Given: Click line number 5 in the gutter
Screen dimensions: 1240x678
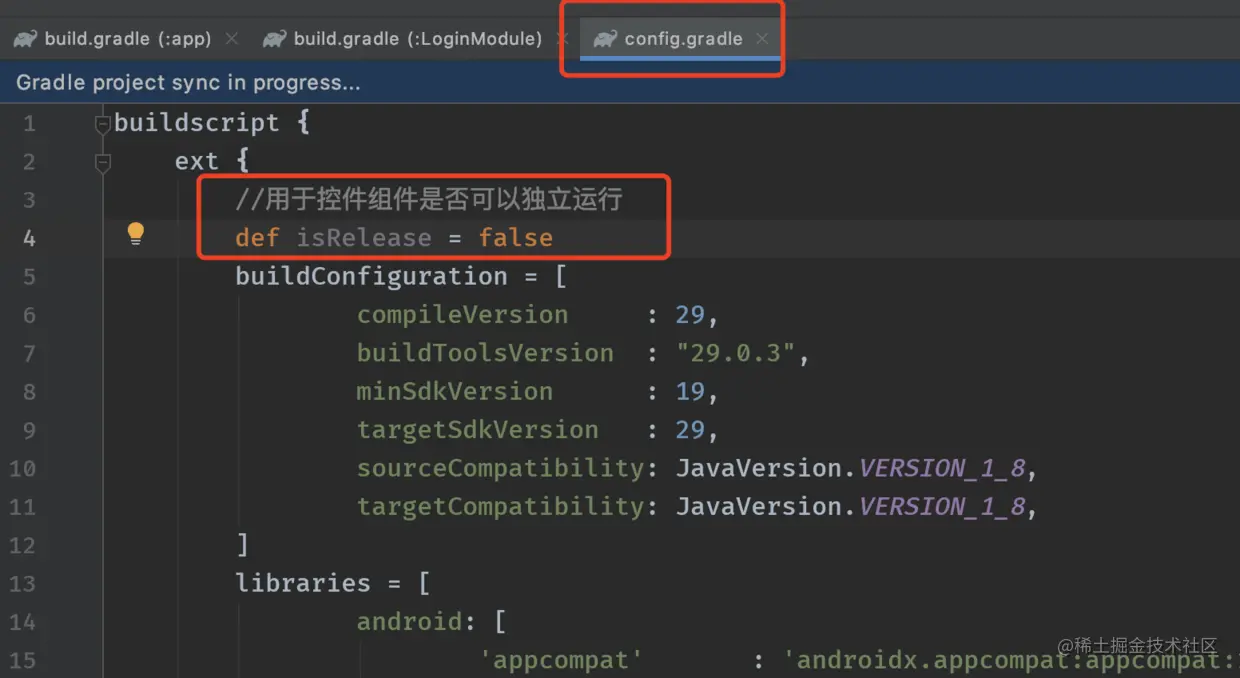Looking at the screenshot, I should point(28,277).
